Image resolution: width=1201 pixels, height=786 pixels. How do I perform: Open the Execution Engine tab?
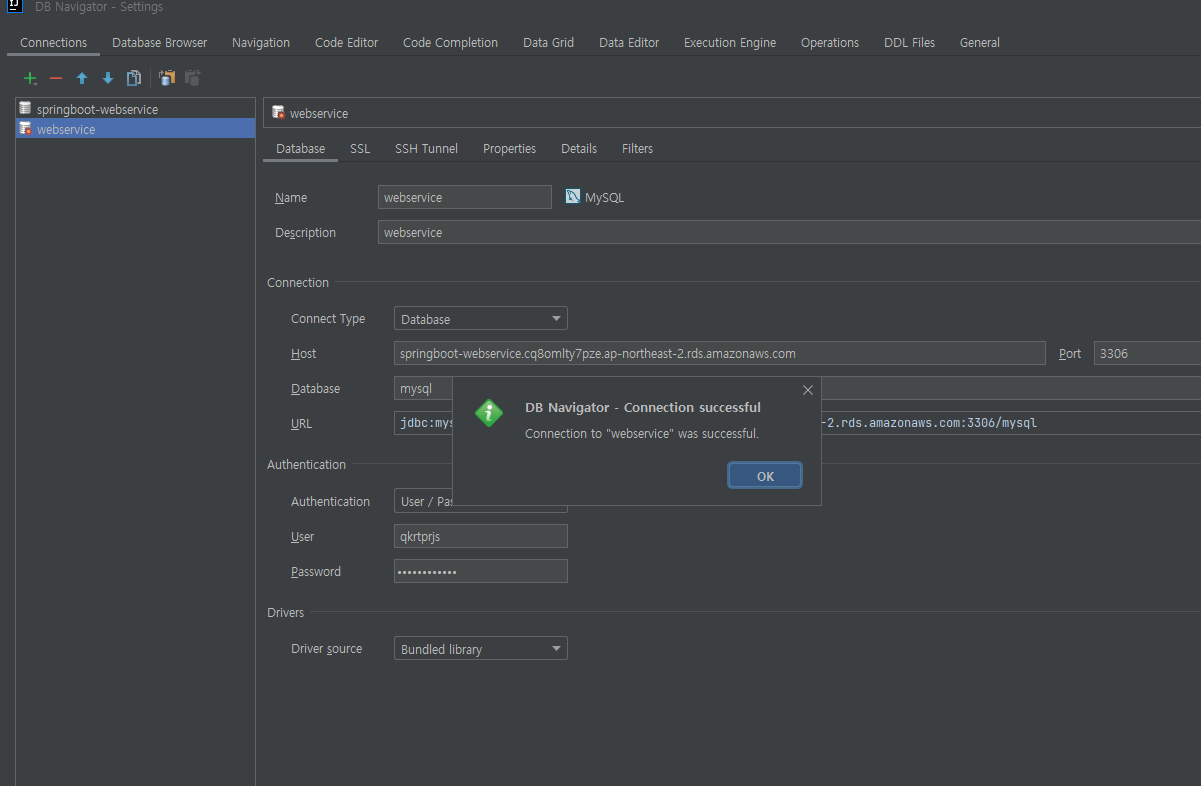730,42
